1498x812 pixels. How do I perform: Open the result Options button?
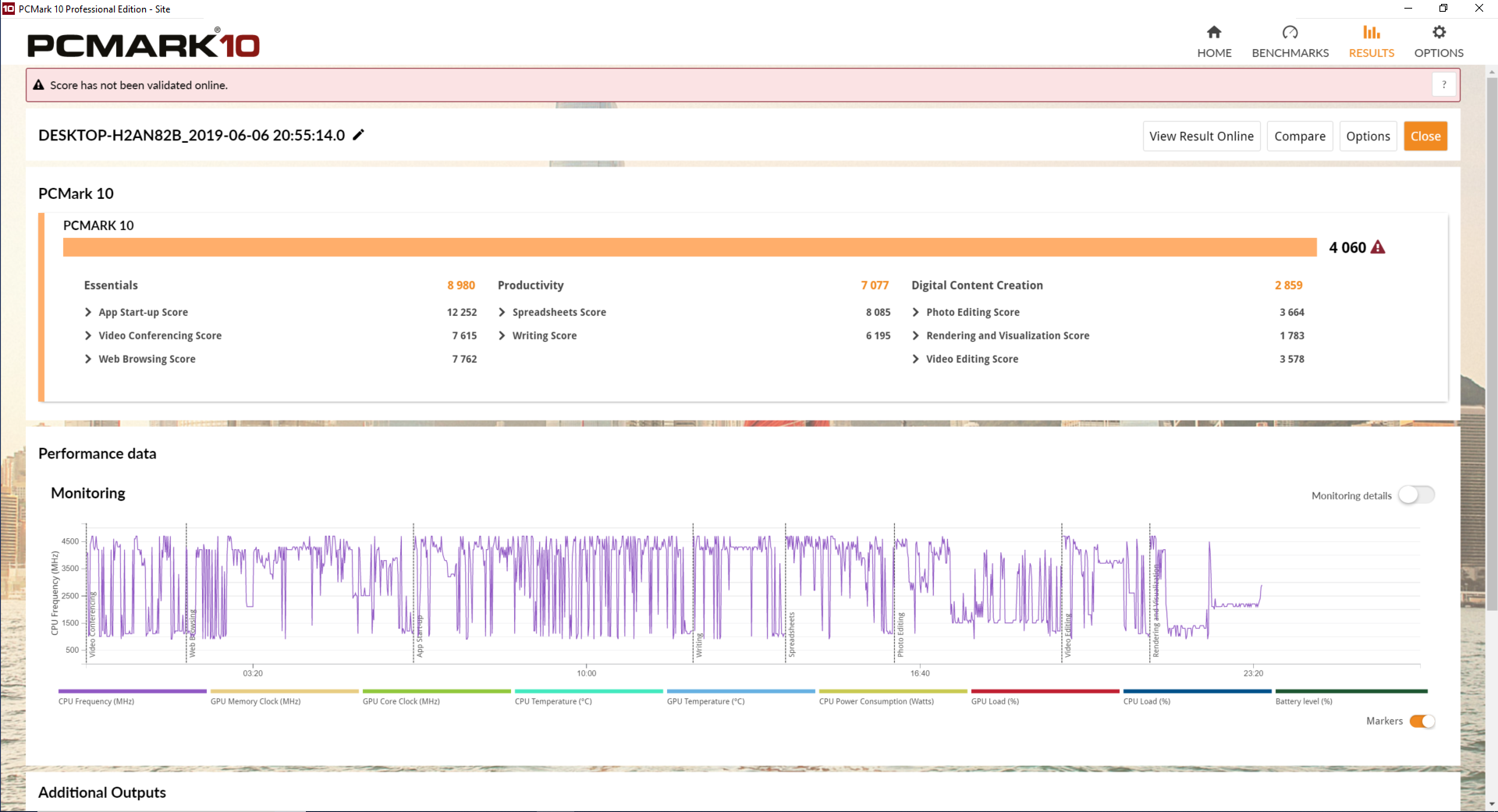coord(1368,137)
